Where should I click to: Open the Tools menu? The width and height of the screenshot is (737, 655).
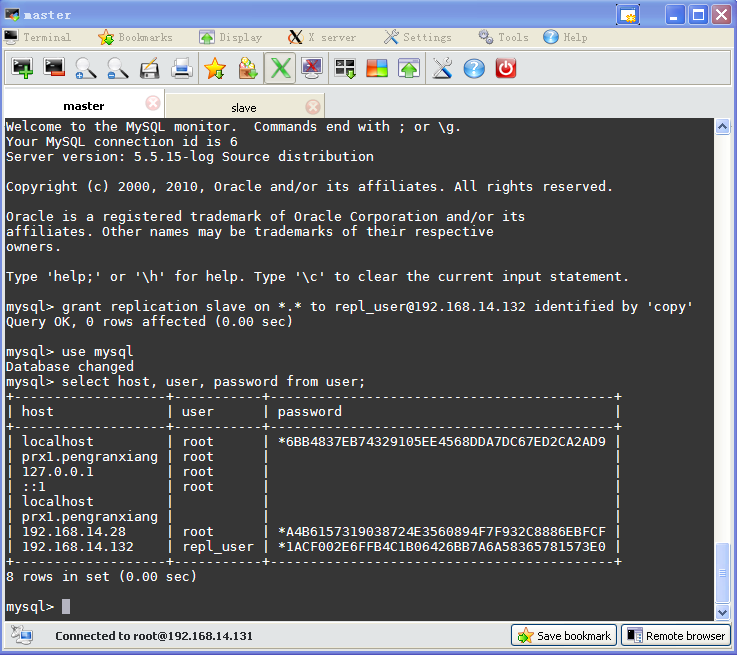tap(503, 37)
